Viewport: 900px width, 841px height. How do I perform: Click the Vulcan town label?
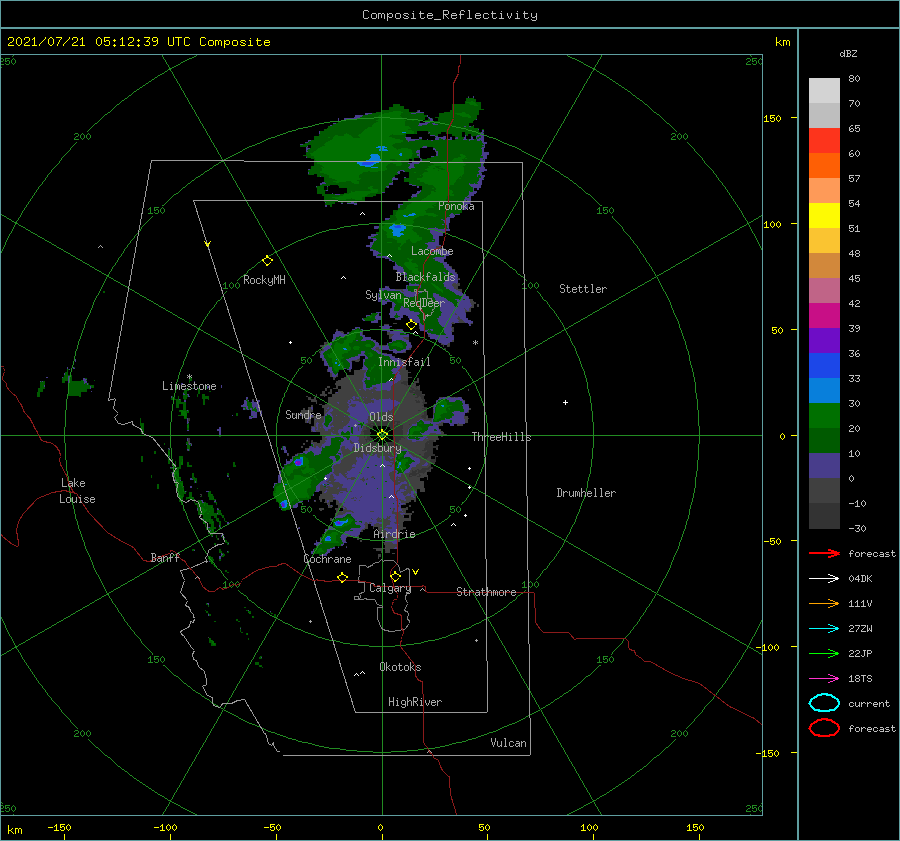coord(508,743)
